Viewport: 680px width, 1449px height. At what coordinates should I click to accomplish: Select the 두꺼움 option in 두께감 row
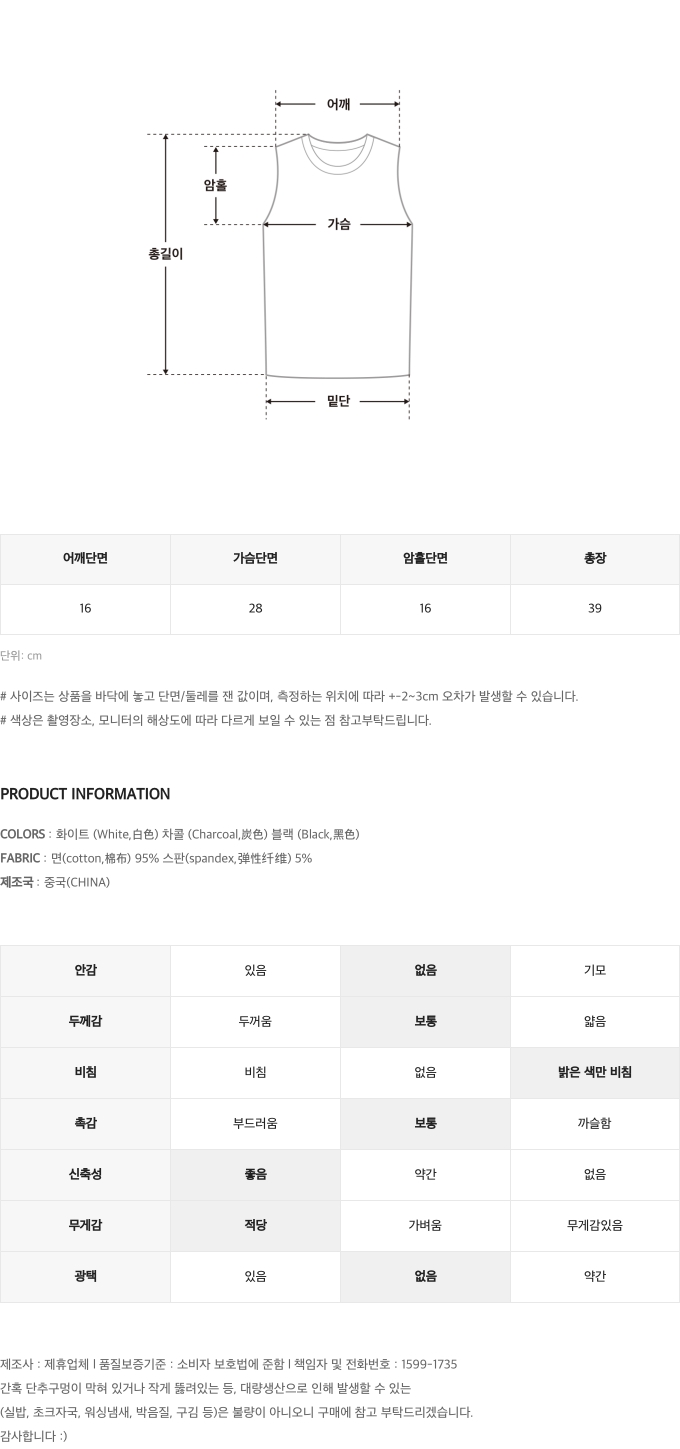[255, 1022]
